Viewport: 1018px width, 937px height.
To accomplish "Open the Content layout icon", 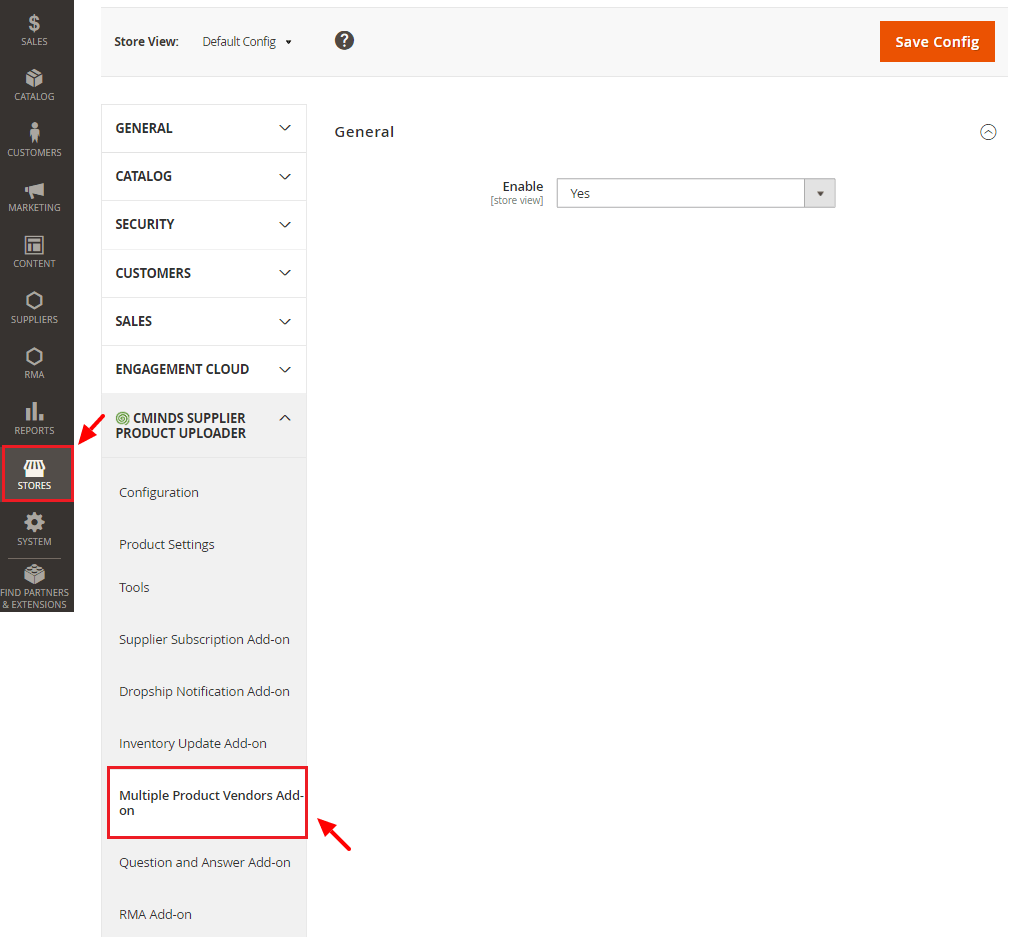I will tap(34, 245).
